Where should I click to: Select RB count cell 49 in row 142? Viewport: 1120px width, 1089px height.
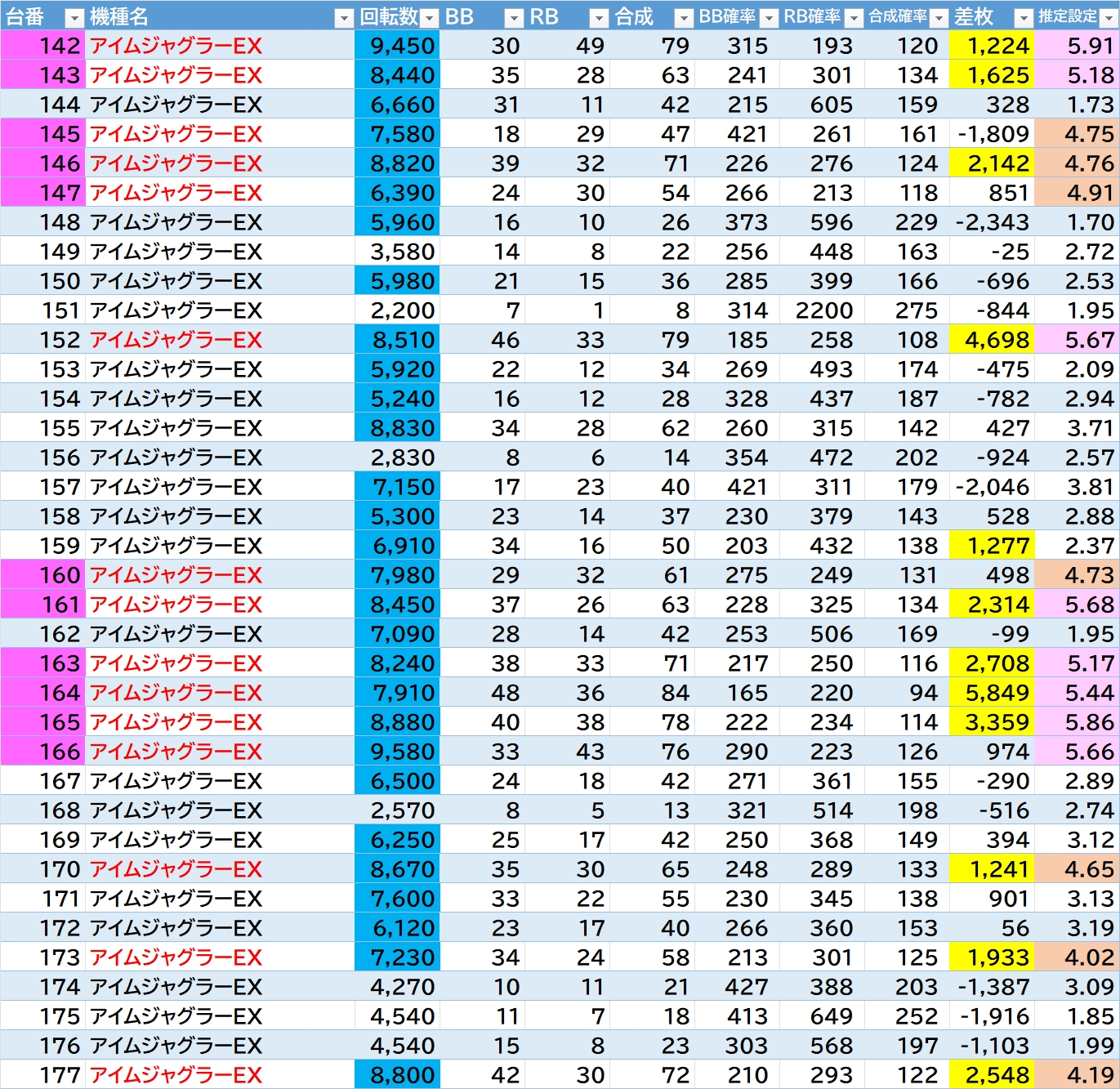[567, 46]
